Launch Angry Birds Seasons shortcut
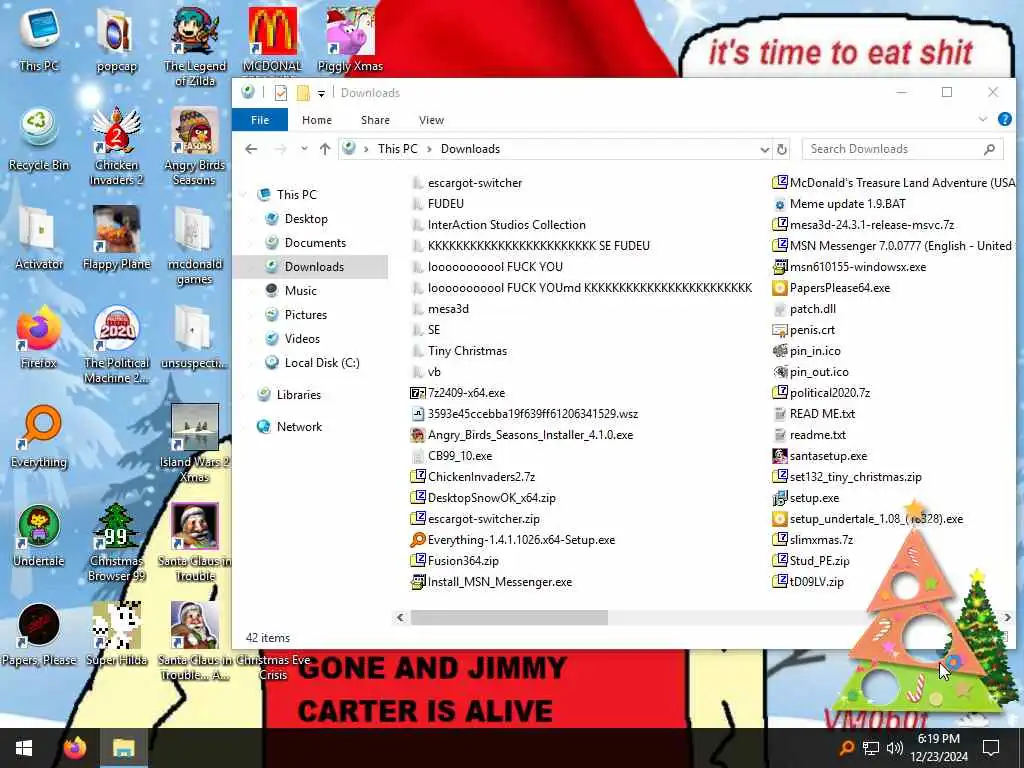 195,145
